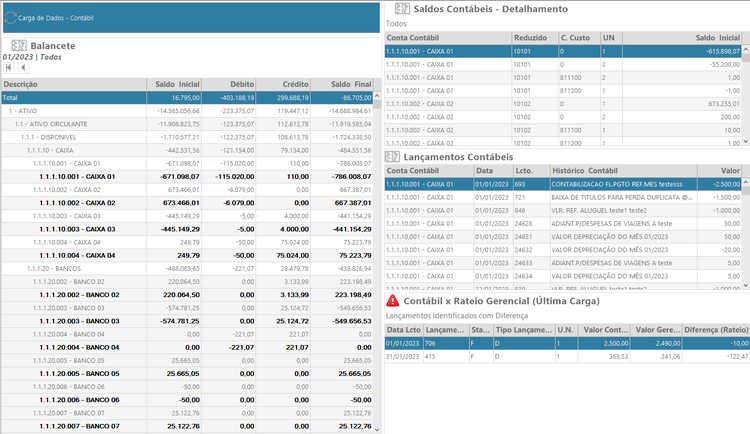This screenshot has width=750, height=434.
Task: Select bold 1.1.1.20.005 - BANCO 05 row
Action: tap(187, 374)
